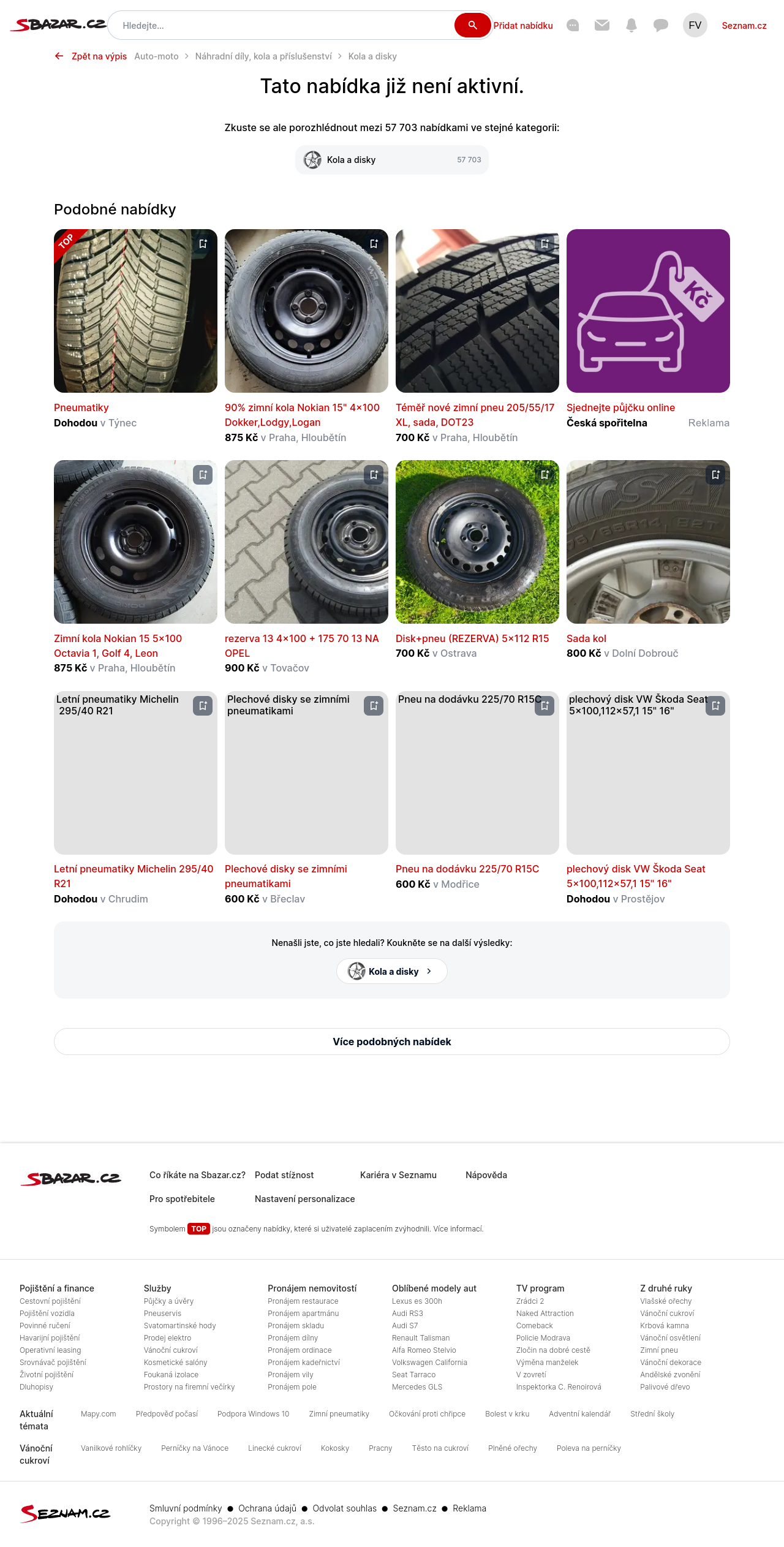Image resolution: width=784 pixels, height=1547 pixels.
Task: Open Náhradní díly, kola a příslušenství breadcrumb
Action: point(263,56)
